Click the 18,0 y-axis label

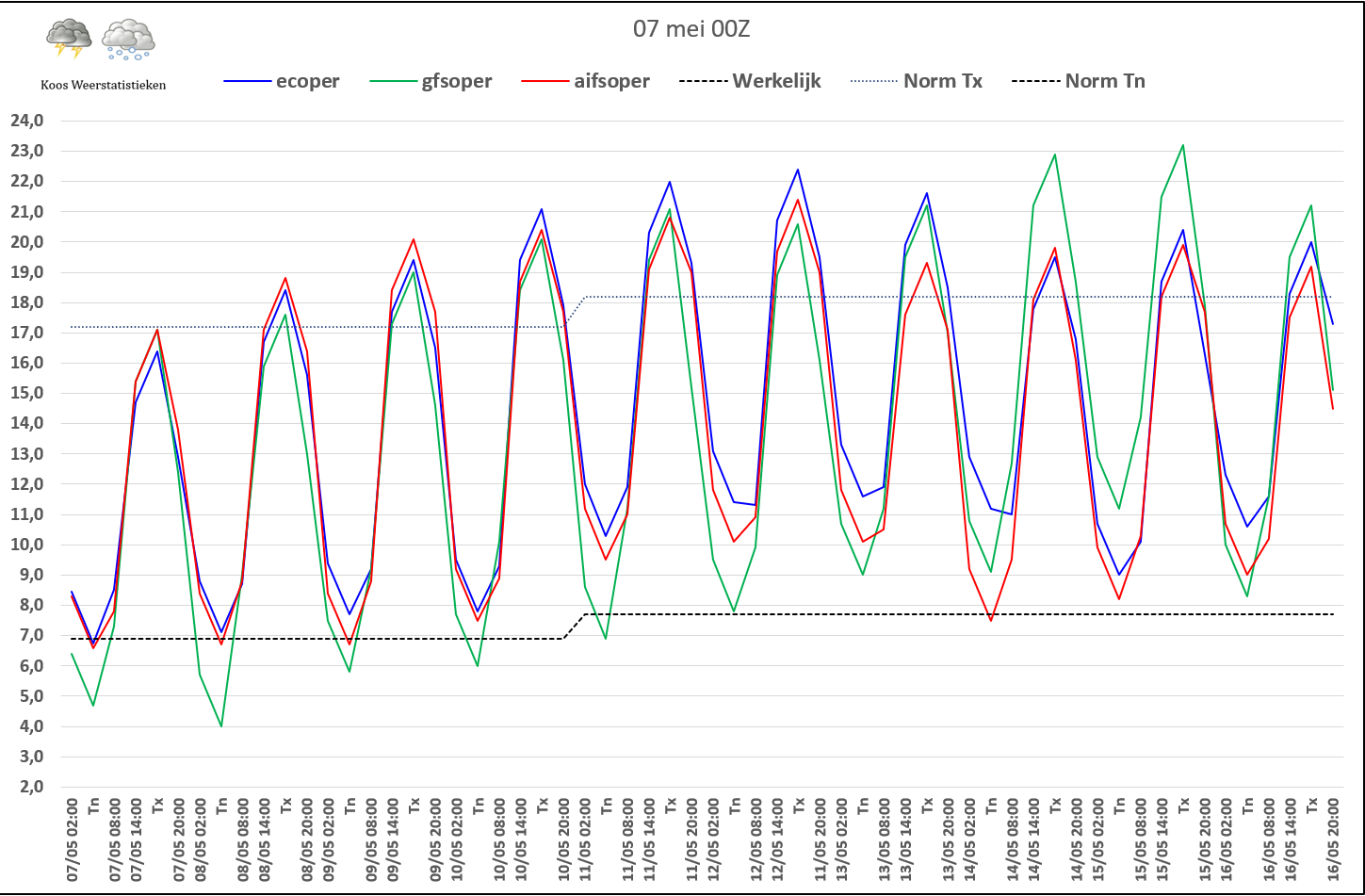(x=26, y=302)
